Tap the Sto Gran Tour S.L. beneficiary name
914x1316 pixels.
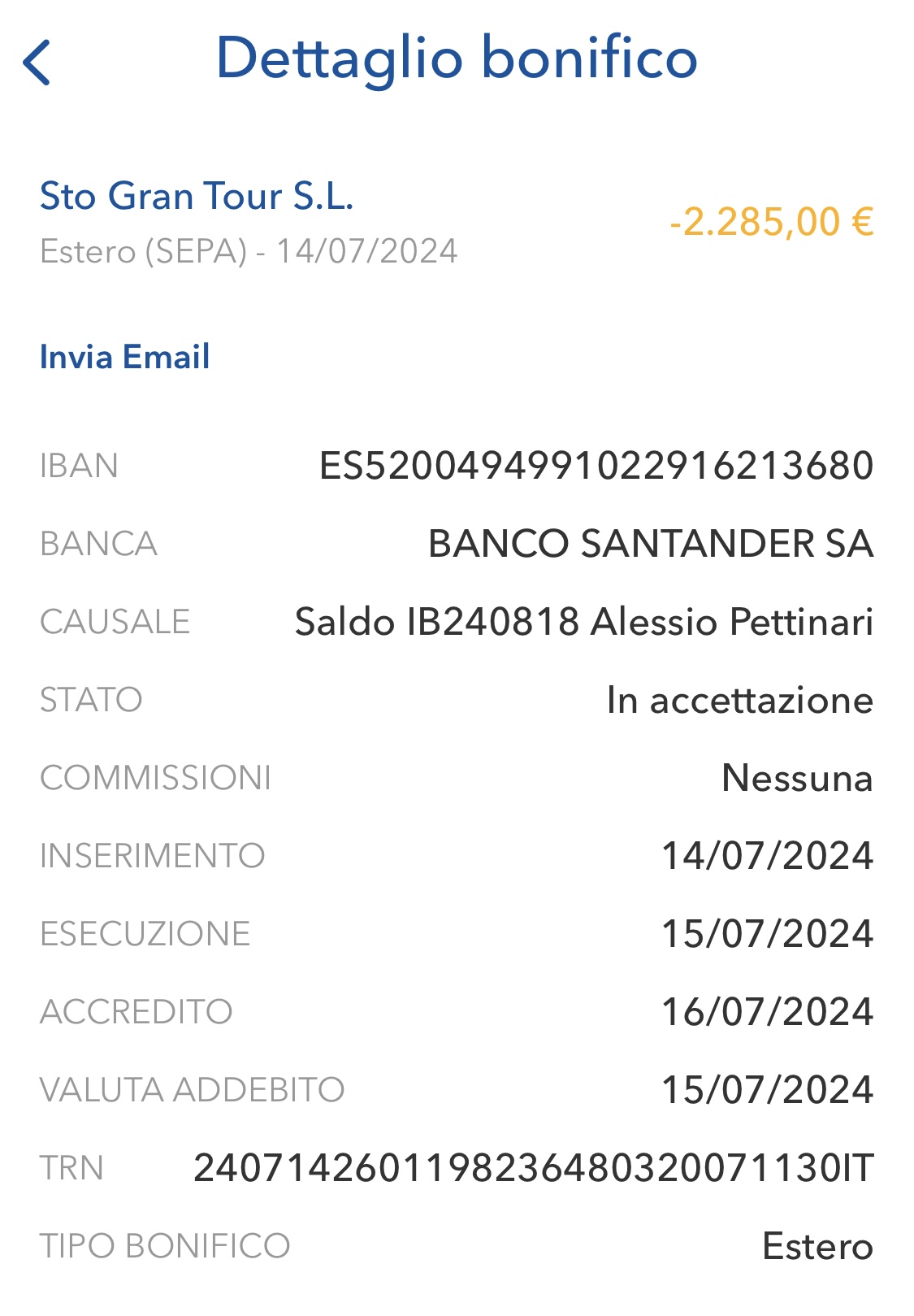pyautogui.click(x=197, y=197)
